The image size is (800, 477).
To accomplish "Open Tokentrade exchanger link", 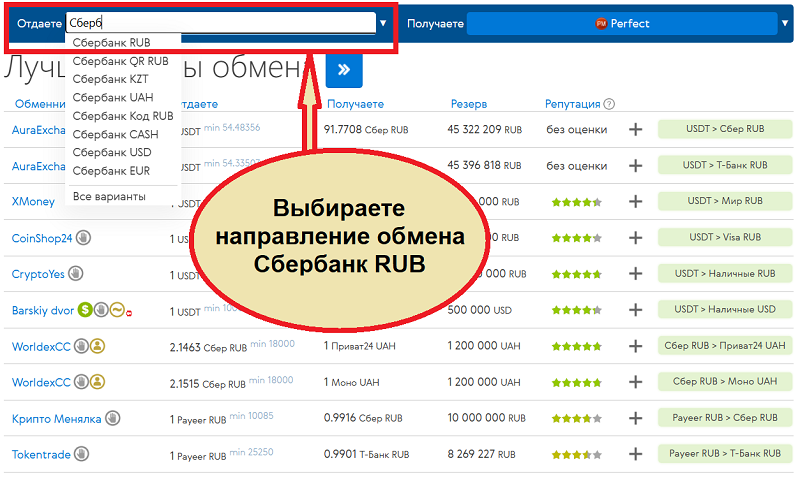I will point(41,455).
